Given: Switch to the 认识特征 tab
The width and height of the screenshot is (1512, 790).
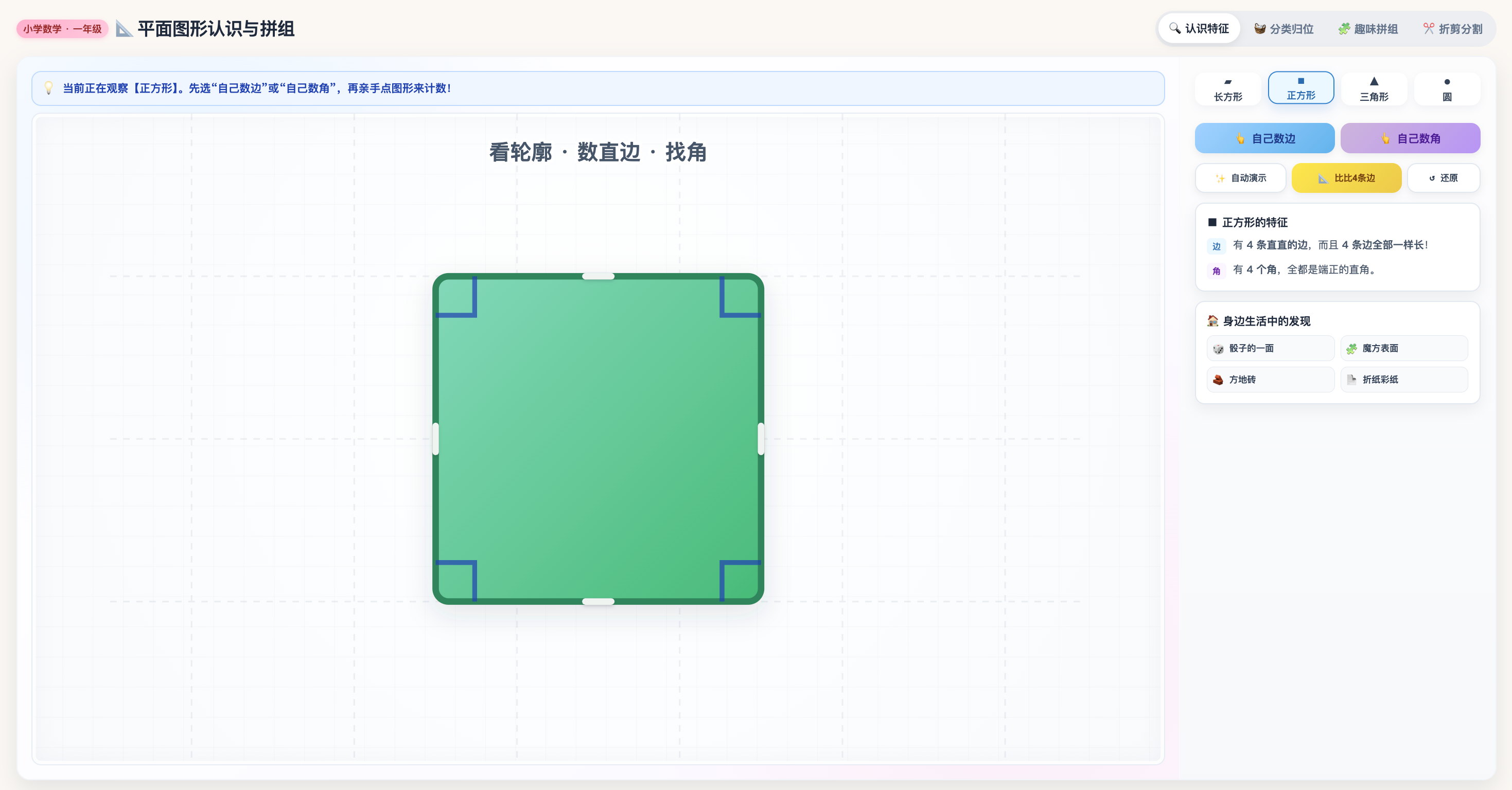Looking at the screenshot, I should click(x=1199, y=28).
